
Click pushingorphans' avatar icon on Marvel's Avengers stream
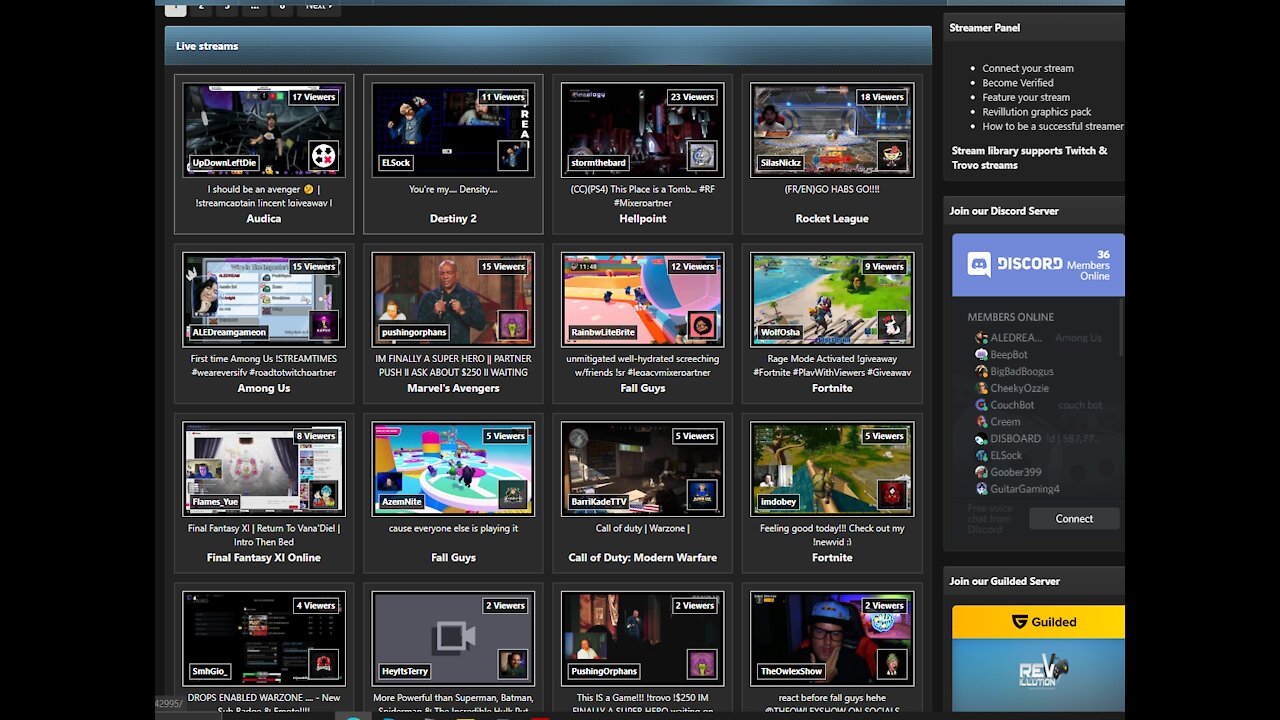click(513, 325)
